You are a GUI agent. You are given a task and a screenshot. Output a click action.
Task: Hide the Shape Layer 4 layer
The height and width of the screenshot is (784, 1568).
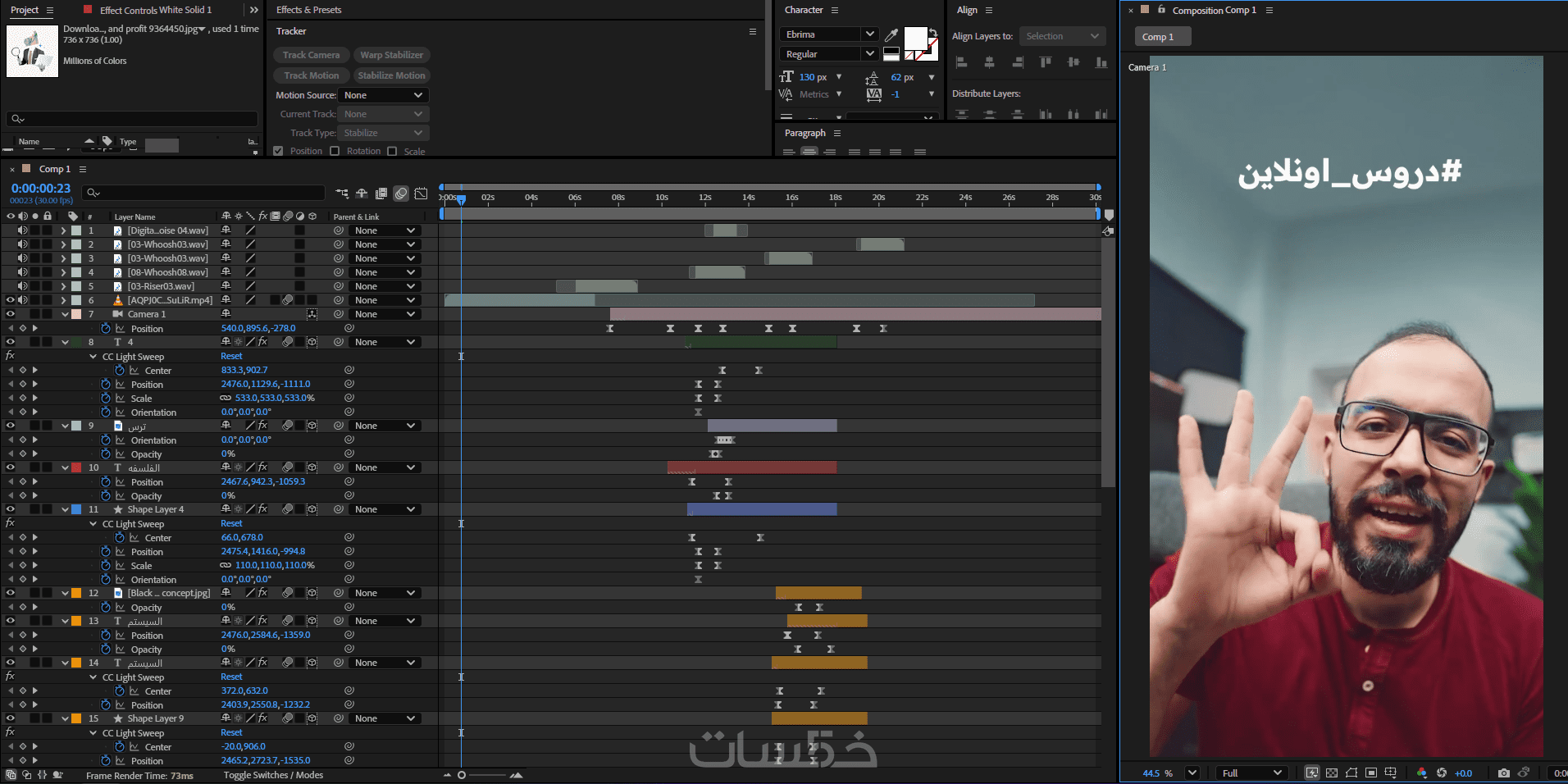(11, 509)
